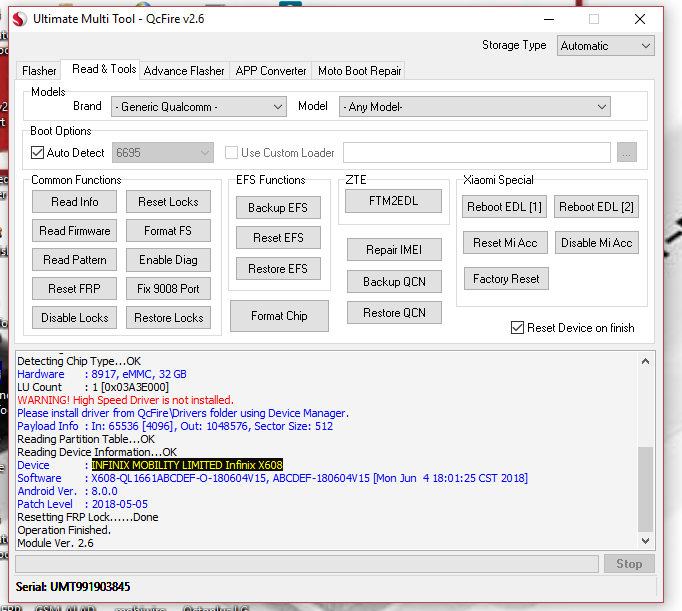Screen dimensions: 682x611
Task: Click 'Serial: UMT991903845' status text
Action: tap(73, 587)
